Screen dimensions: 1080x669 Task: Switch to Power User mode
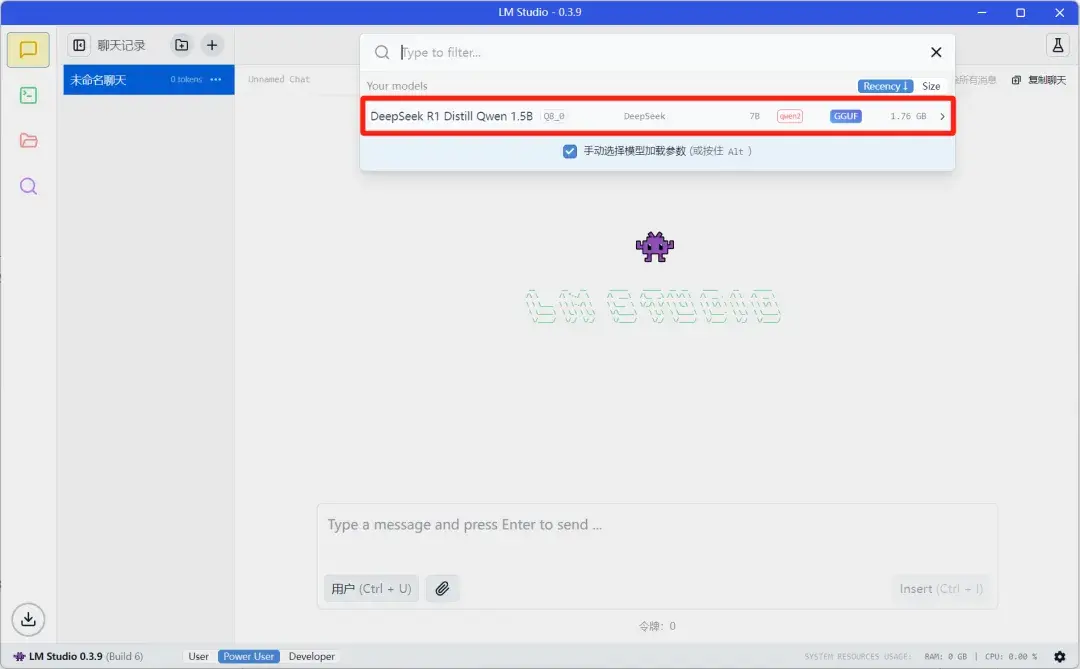[x=249, y=657]
